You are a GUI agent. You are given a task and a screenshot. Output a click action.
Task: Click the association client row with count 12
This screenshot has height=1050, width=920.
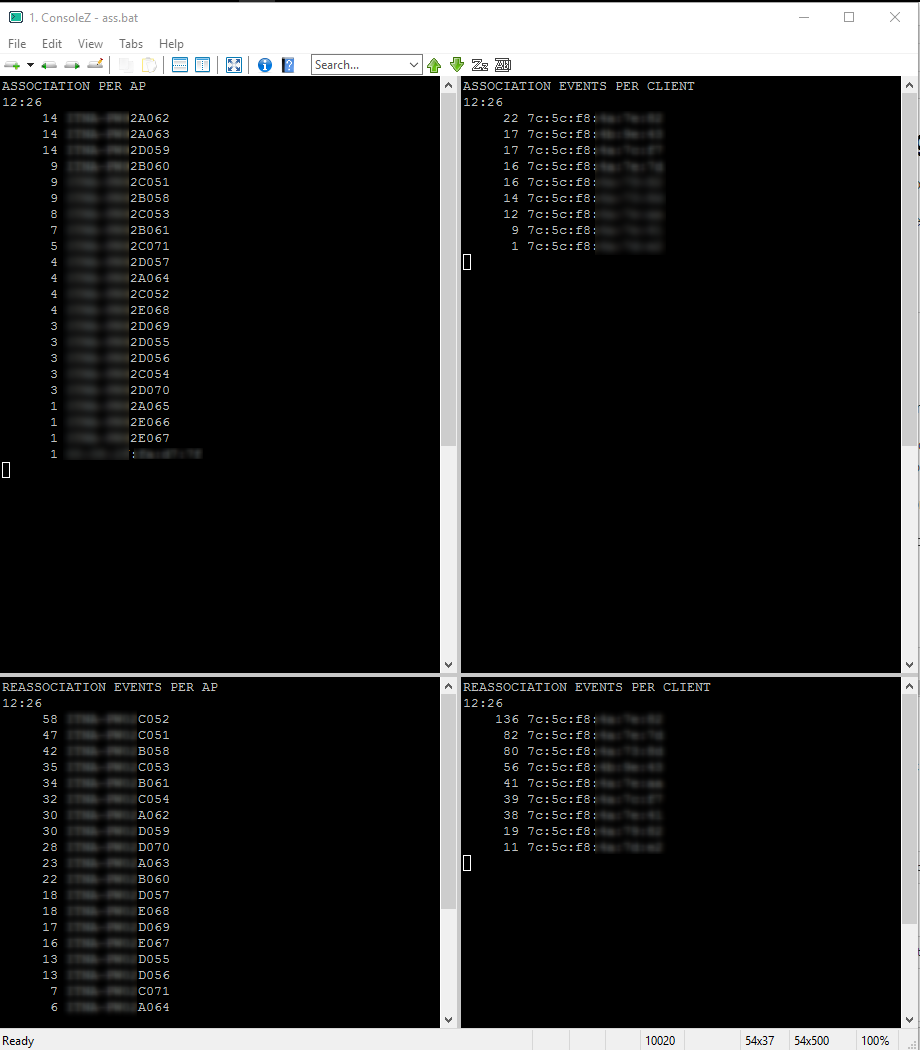click(x=583, y=214)
